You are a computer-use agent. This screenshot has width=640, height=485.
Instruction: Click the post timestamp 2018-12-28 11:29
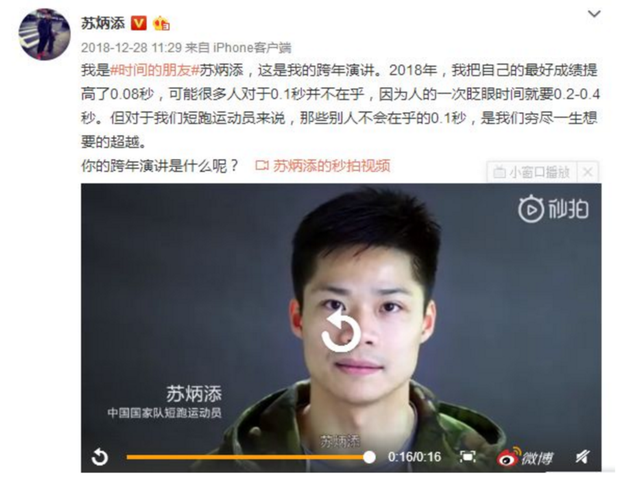coord(131,48)
